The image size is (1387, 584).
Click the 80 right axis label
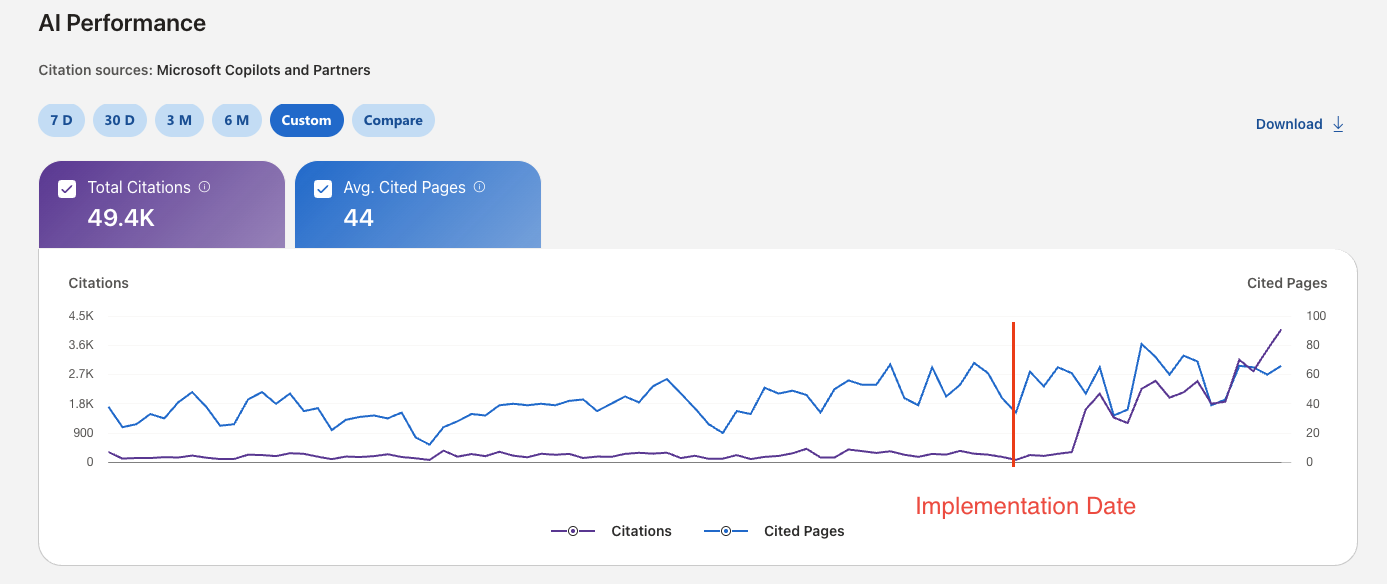tap(1313, 345)
